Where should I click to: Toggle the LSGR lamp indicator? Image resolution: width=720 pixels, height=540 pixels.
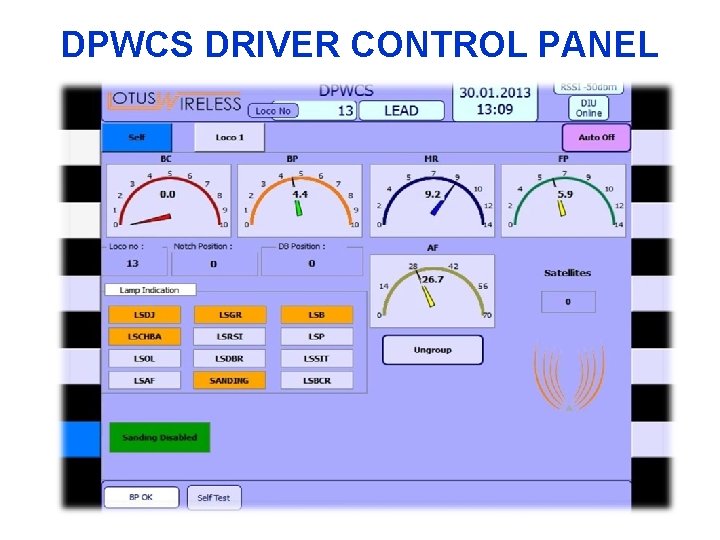point(230,315)
